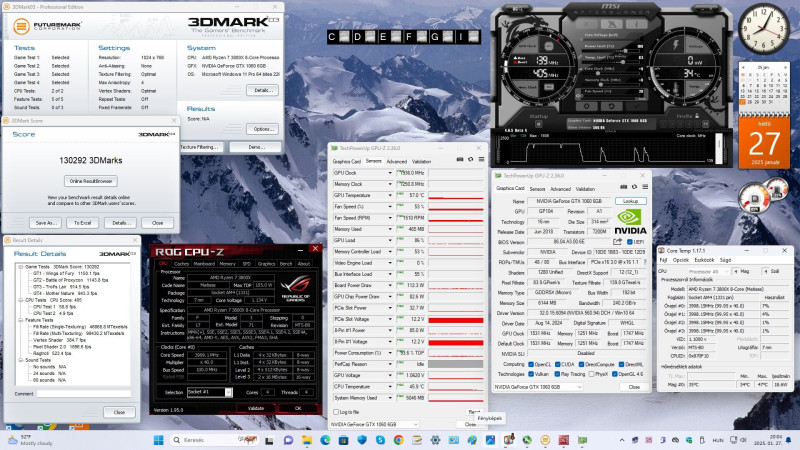The width and height of the screenshot is (800, 450).
Task: Open MSI Afterburner settings gear
Action: pos(587,106)
